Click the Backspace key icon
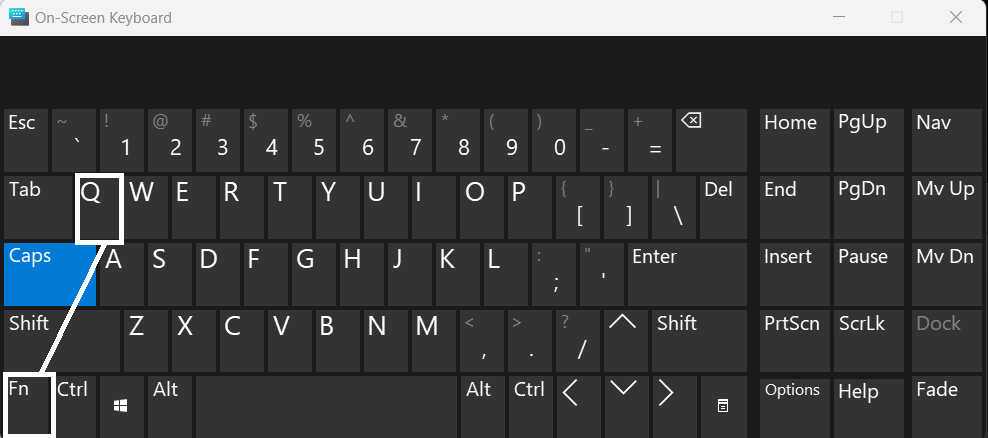 click(691, 120)
